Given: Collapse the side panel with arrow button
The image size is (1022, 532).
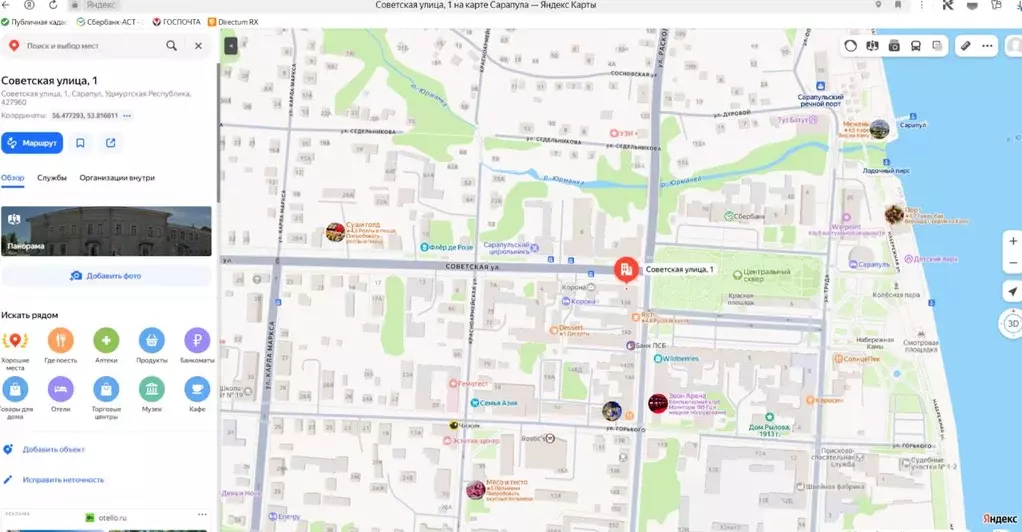Looking at the screenshot, I should (x=231, y=46).
